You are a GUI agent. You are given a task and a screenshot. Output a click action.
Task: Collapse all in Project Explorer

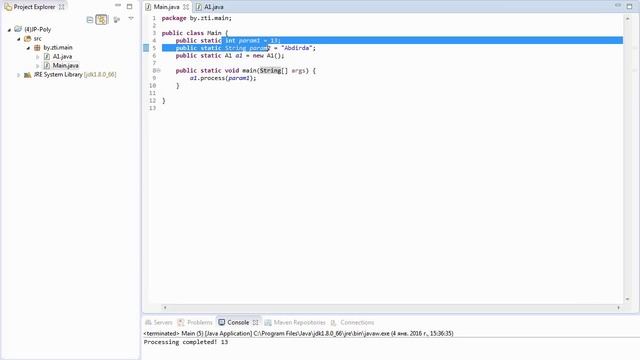[90, 20]
